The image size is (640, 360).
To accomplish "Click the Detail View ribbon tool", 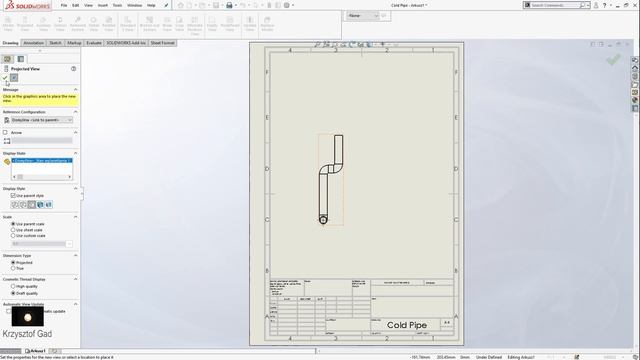I will 94,24.
